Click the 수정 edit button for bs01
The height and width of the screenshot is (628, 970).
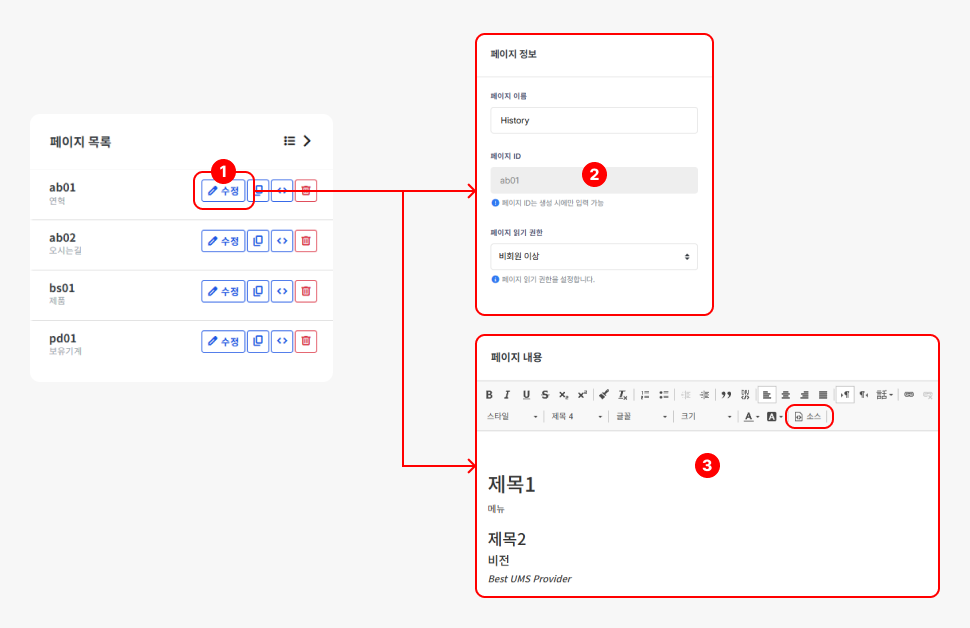223,291
